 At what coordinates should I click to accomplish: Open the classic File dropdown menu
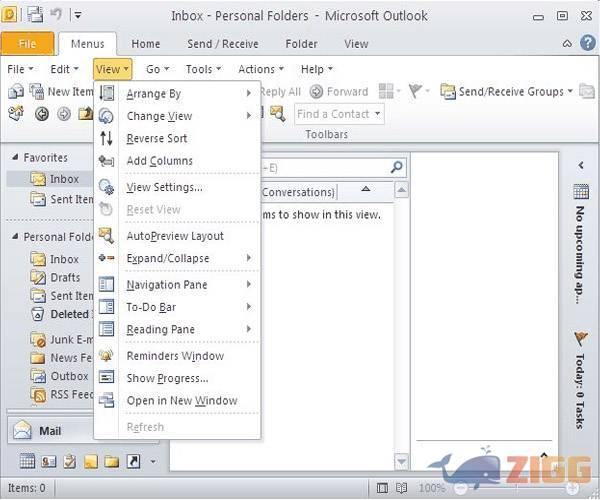point(20,69)
